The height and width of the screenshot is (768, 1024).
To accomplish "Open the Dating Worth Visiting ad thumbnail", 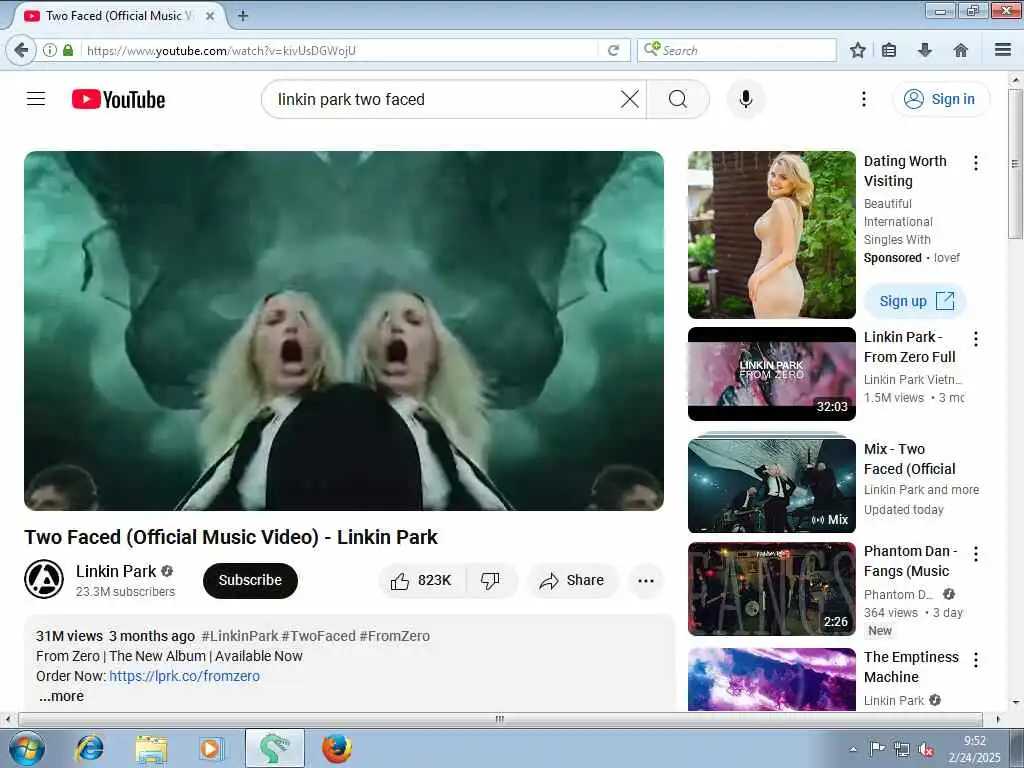I will pos(771,234).
